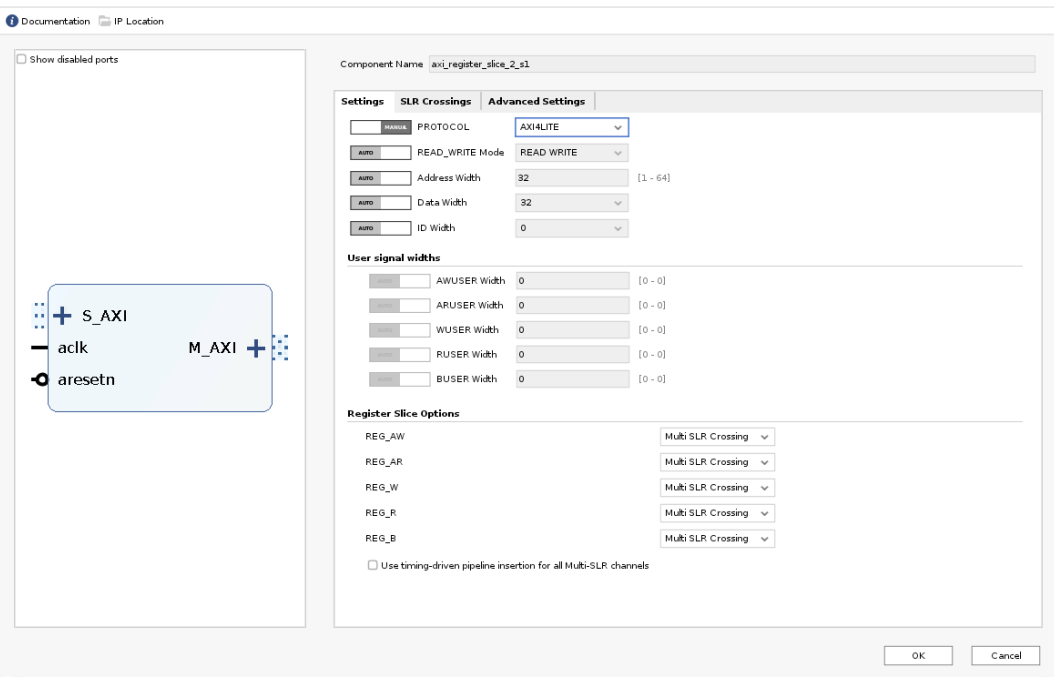The height and width of the screenshot is (677, 1054).
Task: Switch to the SLR Crossings tab
Action: click(x=435, y=101)
